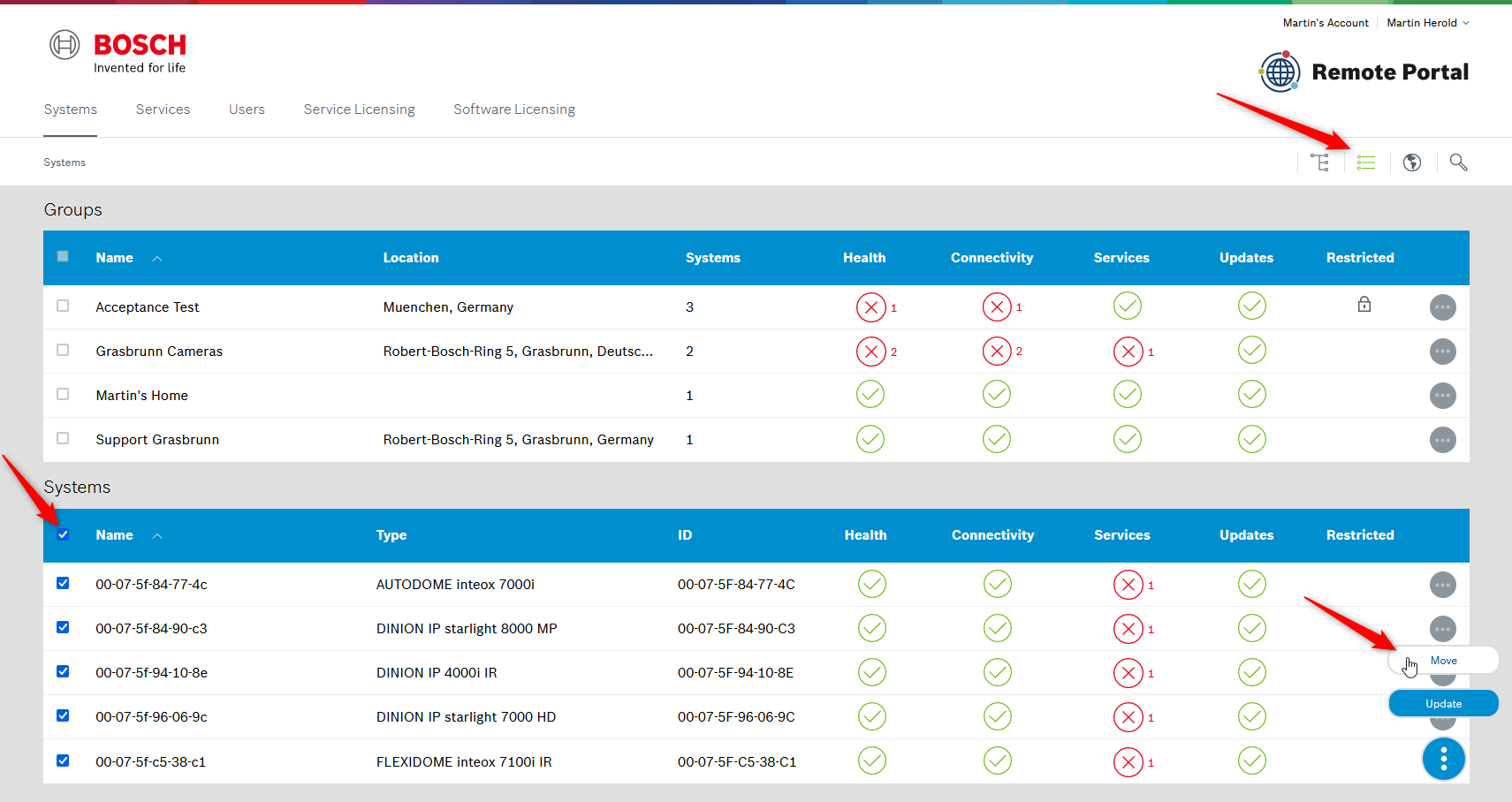Open more options for Acceptance Test group
Viewport: 1512px width, 802px height.
click(x=1443, y=307)
